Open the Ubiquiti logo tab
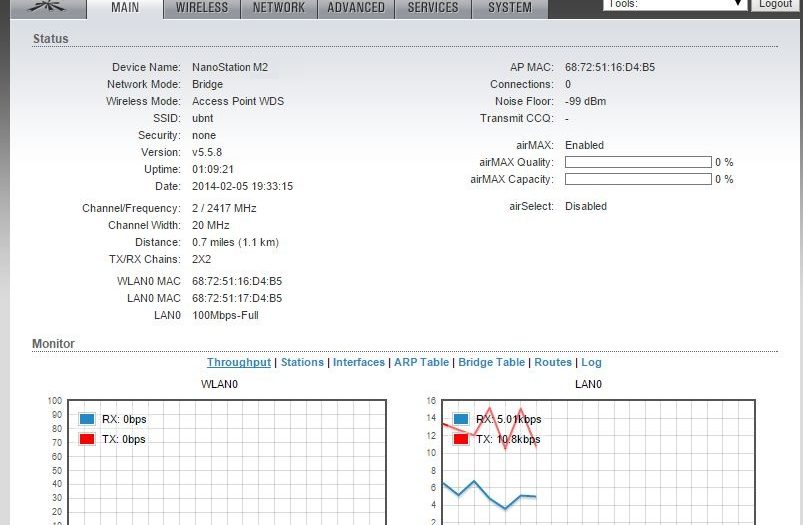 coord(48,7)
